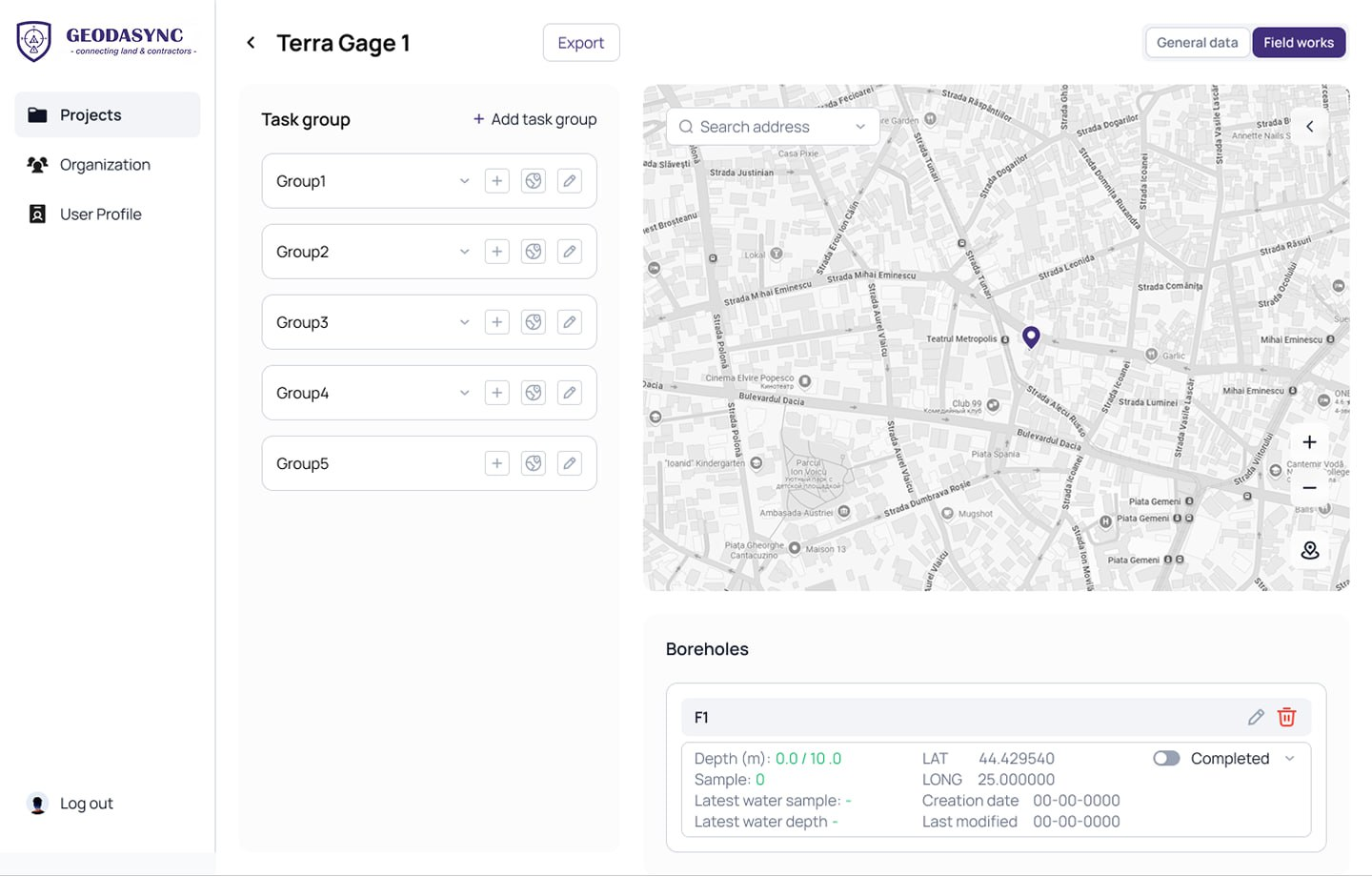Select the Field works tab

pos(1298,43)
